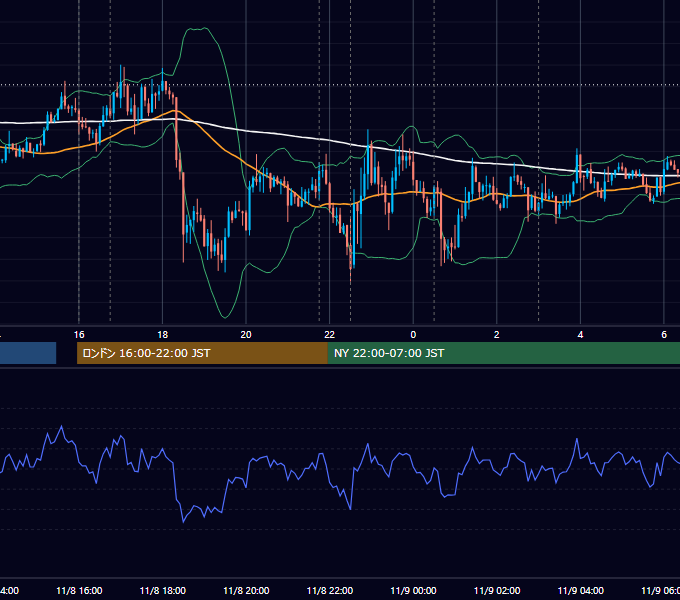Image resolution: width=680 pixels, height=600 pixels.
Task: Select the 6 hour label on upper axis
Action: click(x=664, y=335)
